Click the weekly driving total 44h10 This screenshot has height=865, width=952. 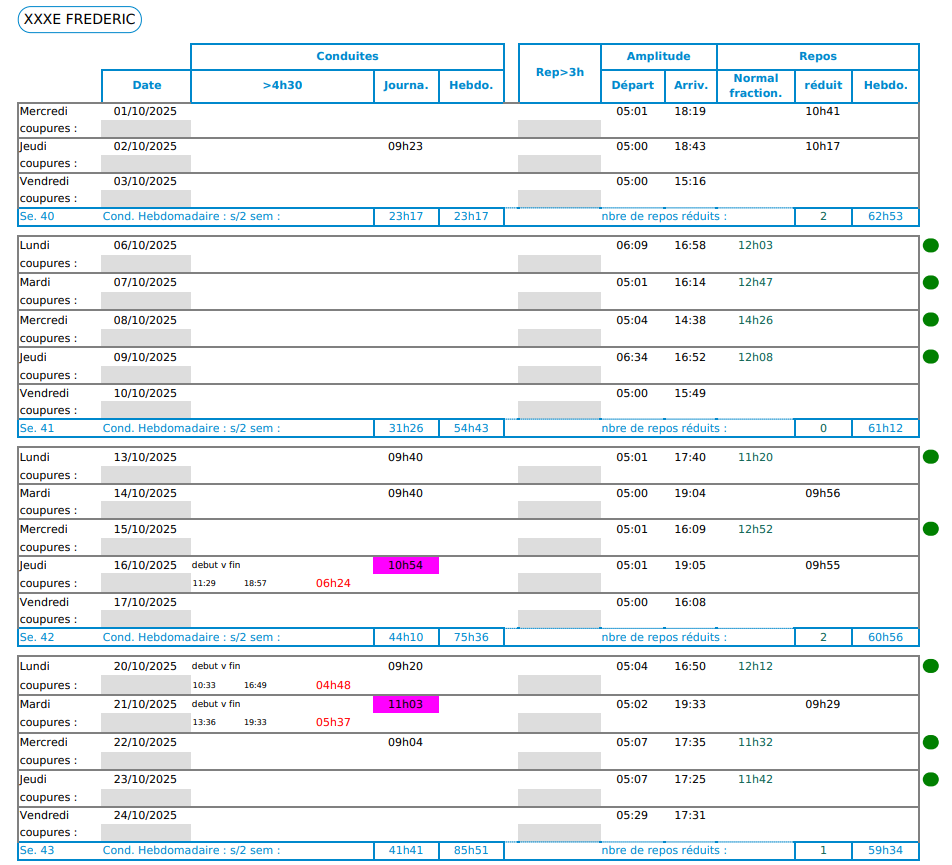click(406, 638)
